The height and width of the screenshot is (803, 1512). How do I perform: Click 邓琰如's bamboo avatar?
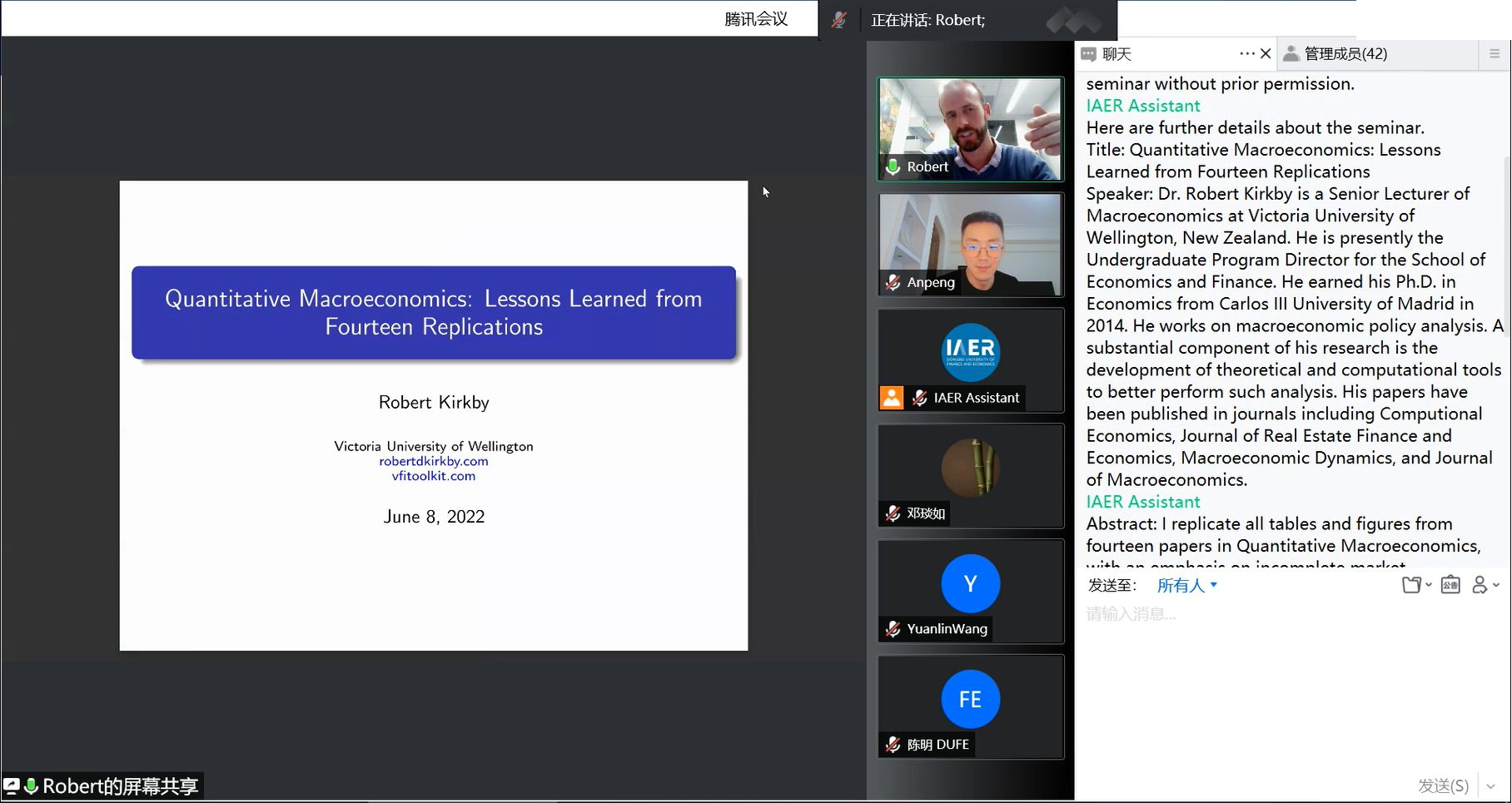[x=971, y=468]
